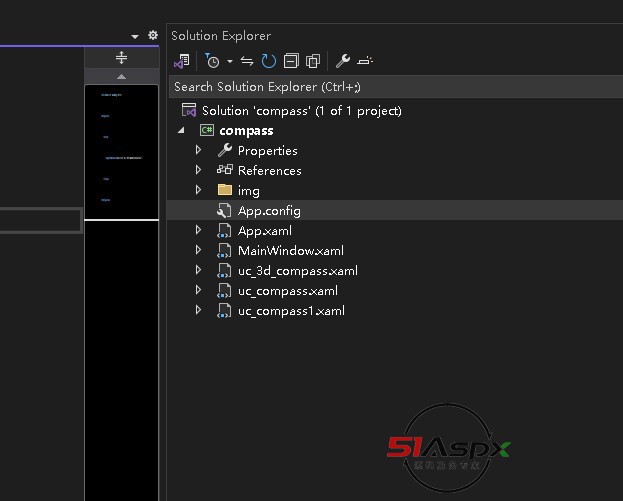Viewport: 623px width, 501px height.
Task: Expand the img folder
Action: point(198,190)
